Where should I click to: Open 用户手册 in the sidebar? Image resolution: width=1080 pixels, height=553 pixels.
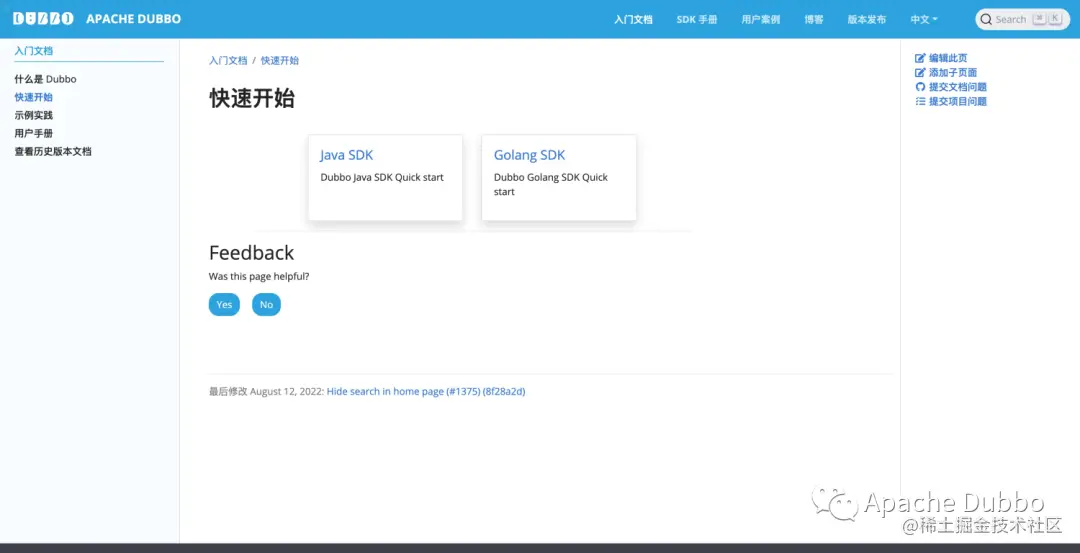click(x=34, y=133)
